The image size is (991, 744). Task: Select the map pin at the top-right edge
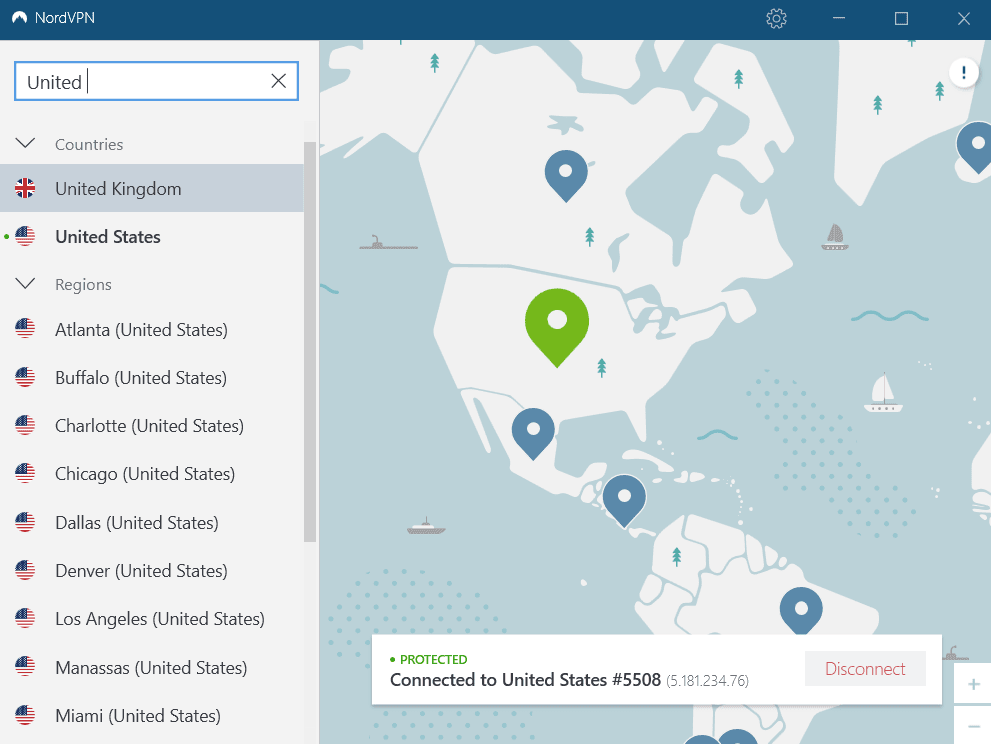[x=975, y=148]
